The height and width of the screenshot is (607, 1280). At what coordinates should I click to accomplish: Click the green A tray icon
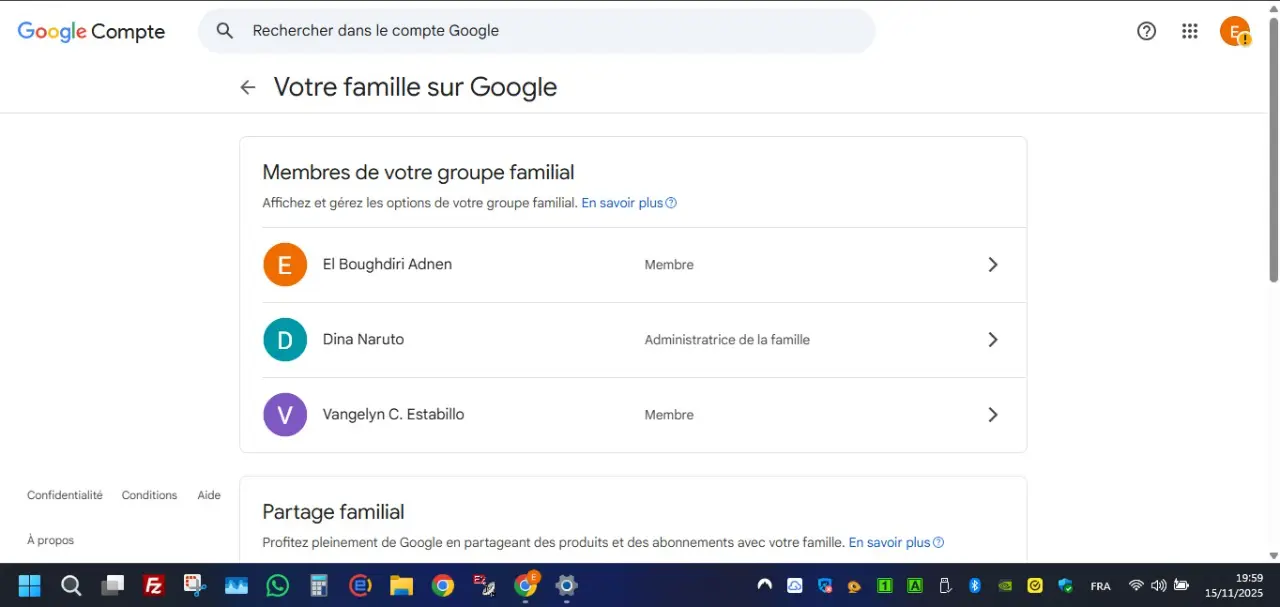click(915, 586)
